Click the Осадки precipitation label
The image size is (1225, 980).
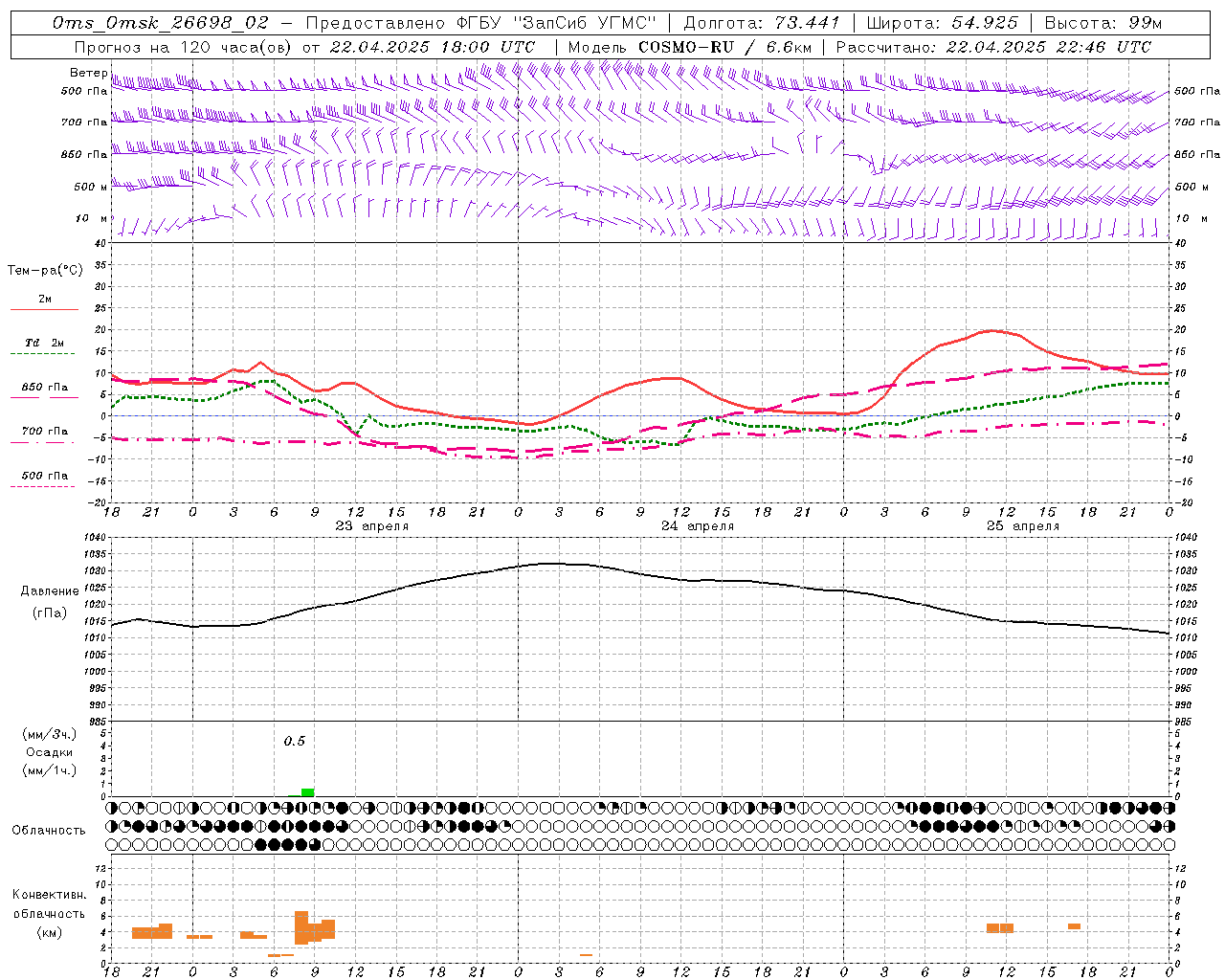click(x=50, y=752)
